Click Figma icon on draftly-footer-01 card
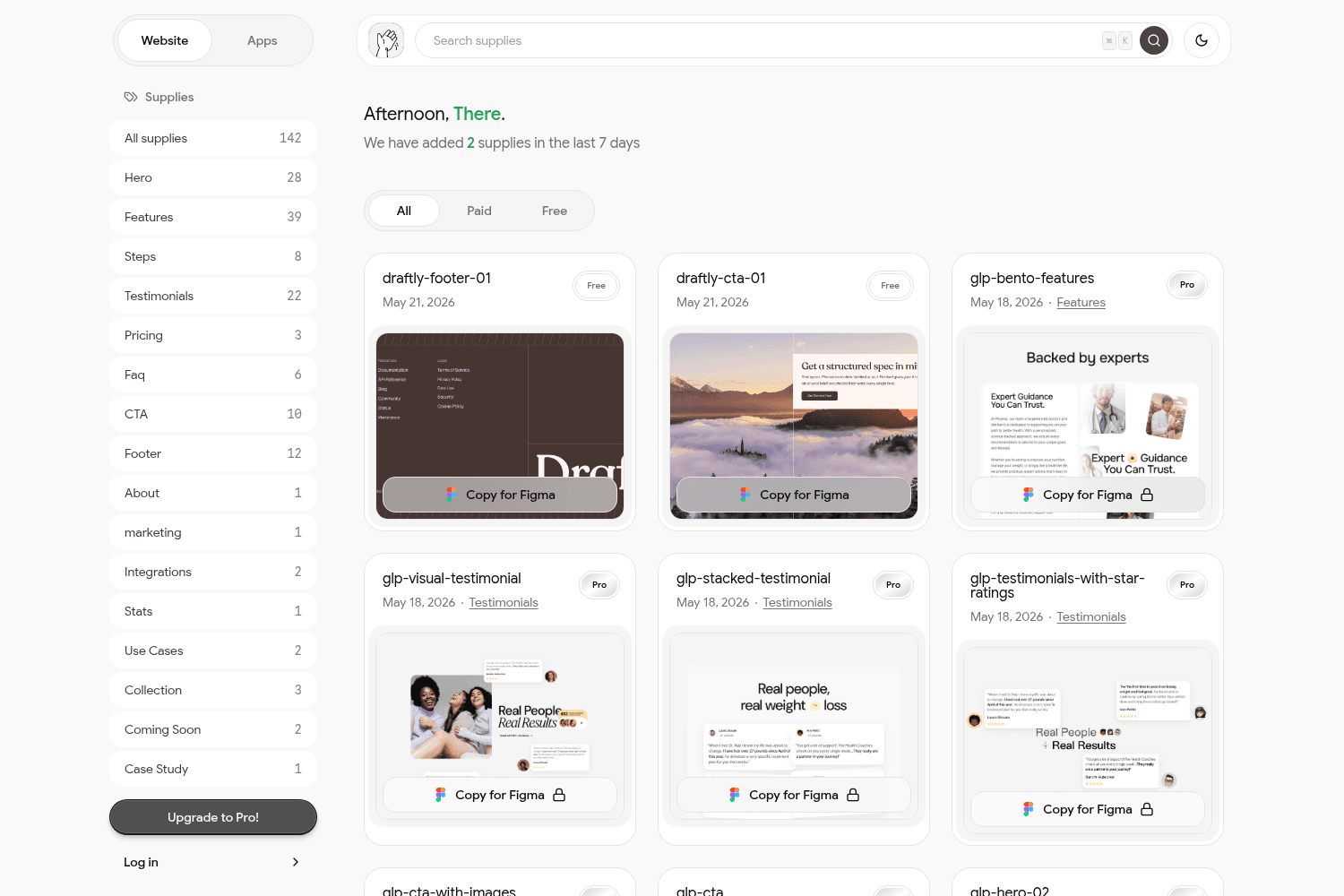This screenshot has width=1344, height=896. 452,495
